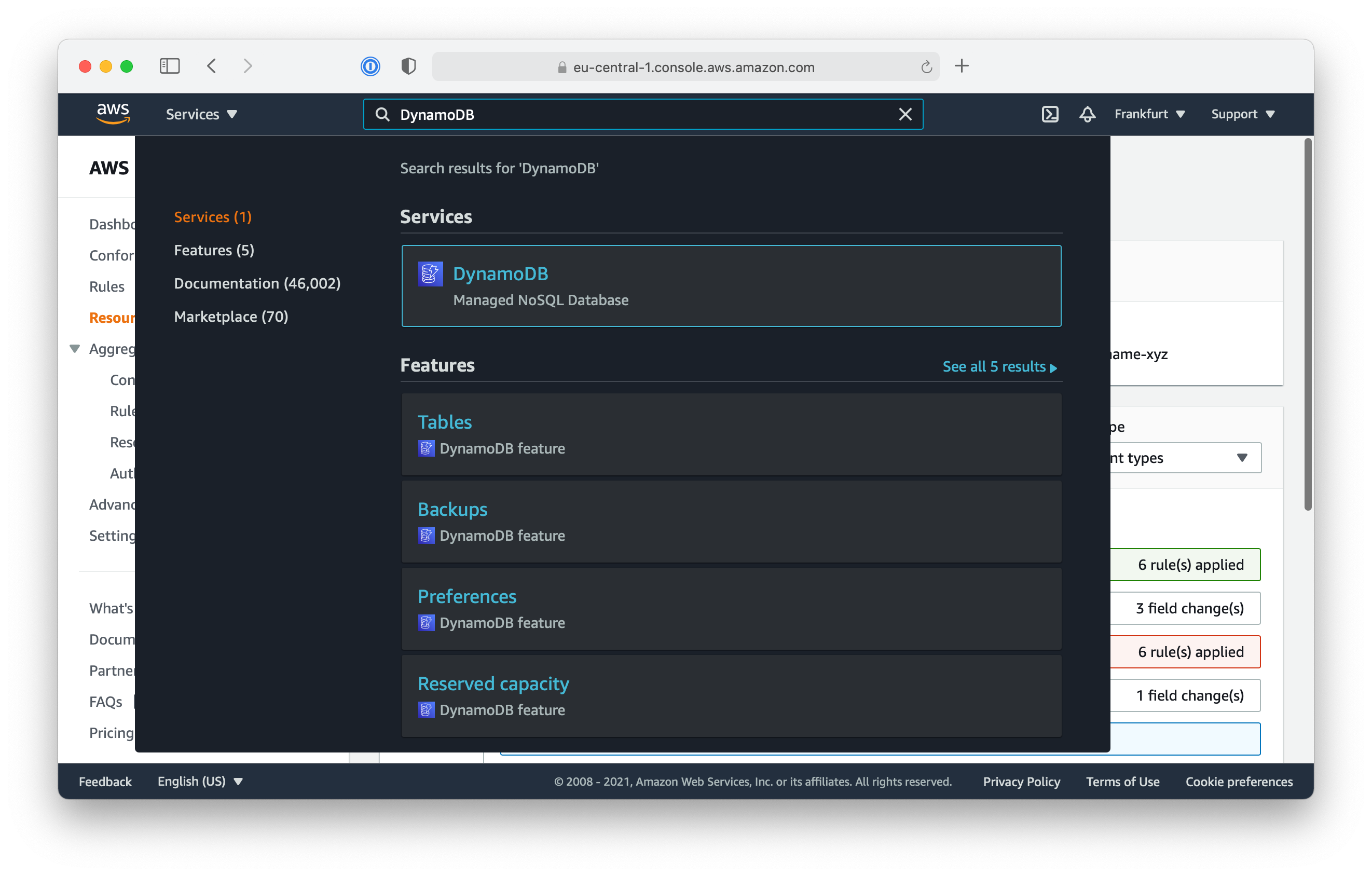Open the Backups feature link

452,510
